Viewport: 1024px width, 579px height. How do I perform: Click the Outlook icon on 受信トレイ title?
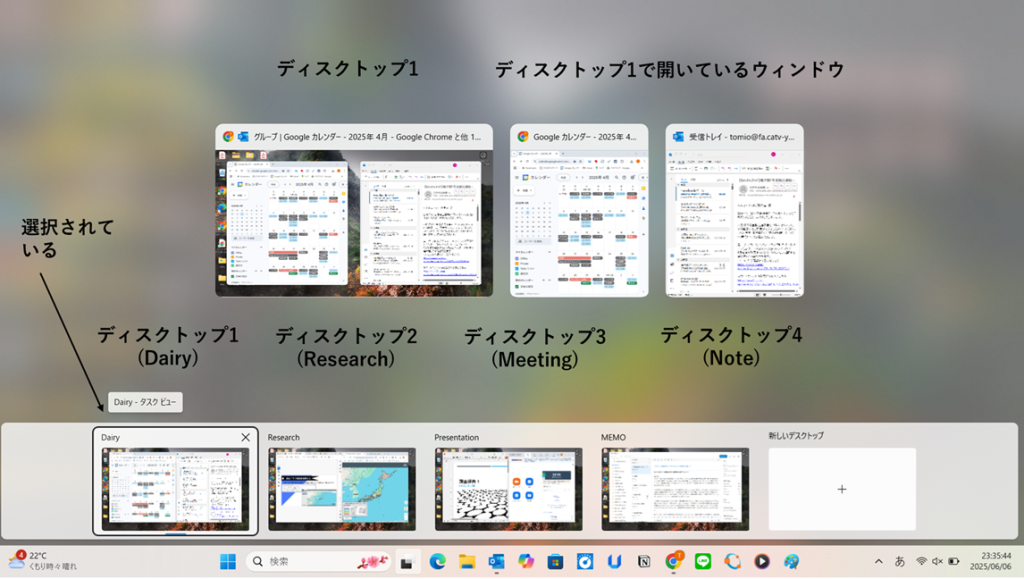tap(678, 136)
